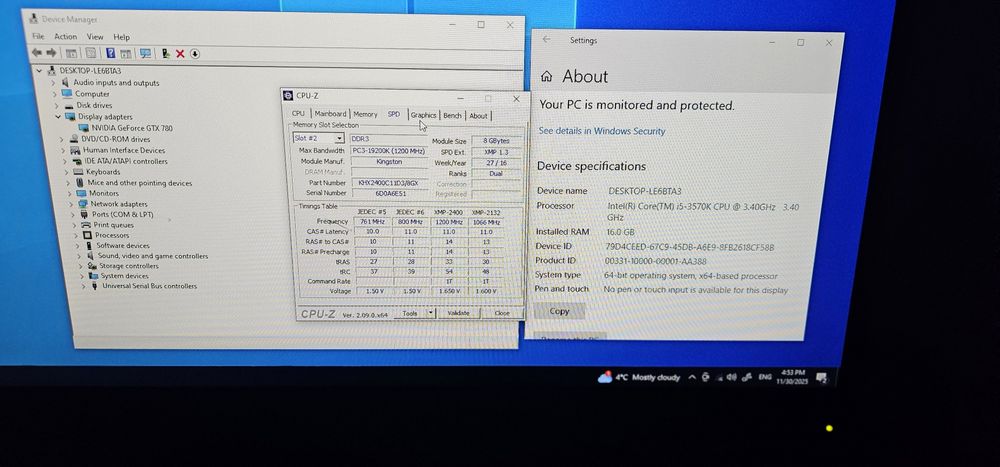
Task: Switch to the Mainboard tab in CPU-Z
Action: point(330,114)
